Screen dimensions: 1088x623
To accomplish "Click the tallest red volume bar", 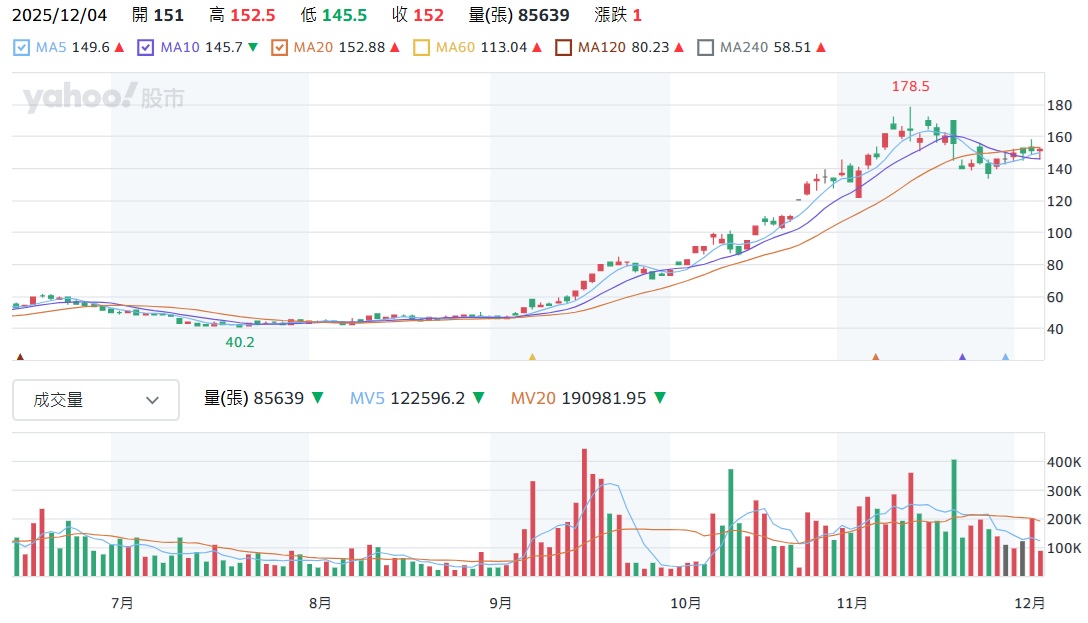I will pyautogui.click(x=584, y=512).
